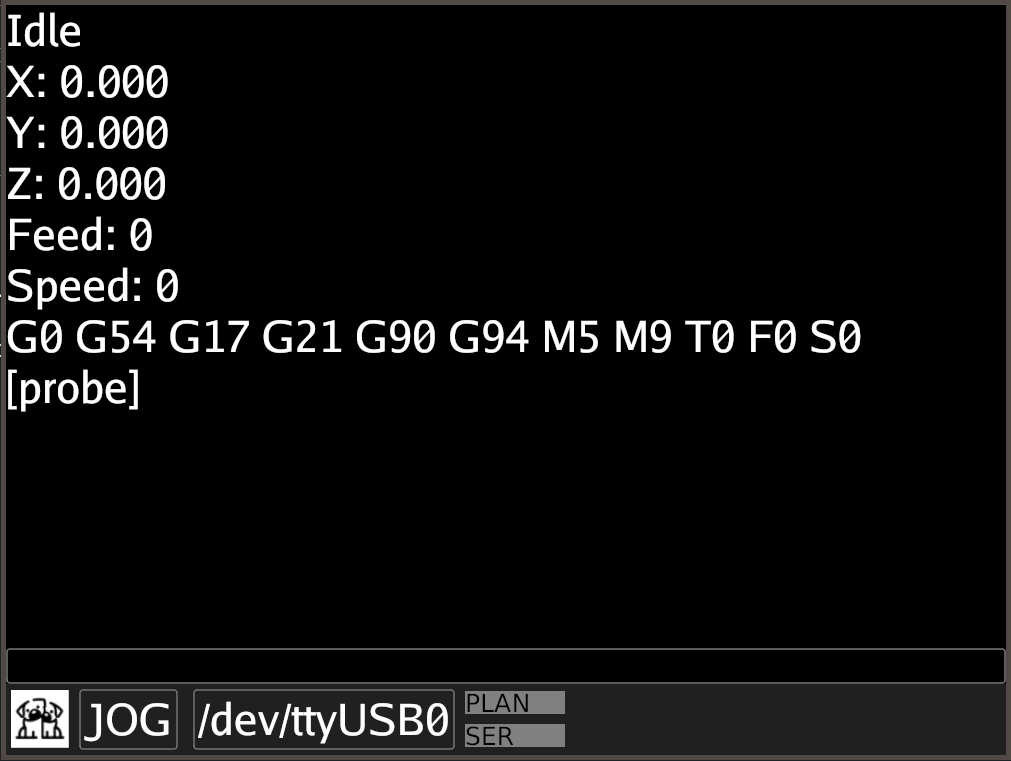The image size is (1011, 761).
Task: Click the M5 spindle state text
Action: (571, 337)
